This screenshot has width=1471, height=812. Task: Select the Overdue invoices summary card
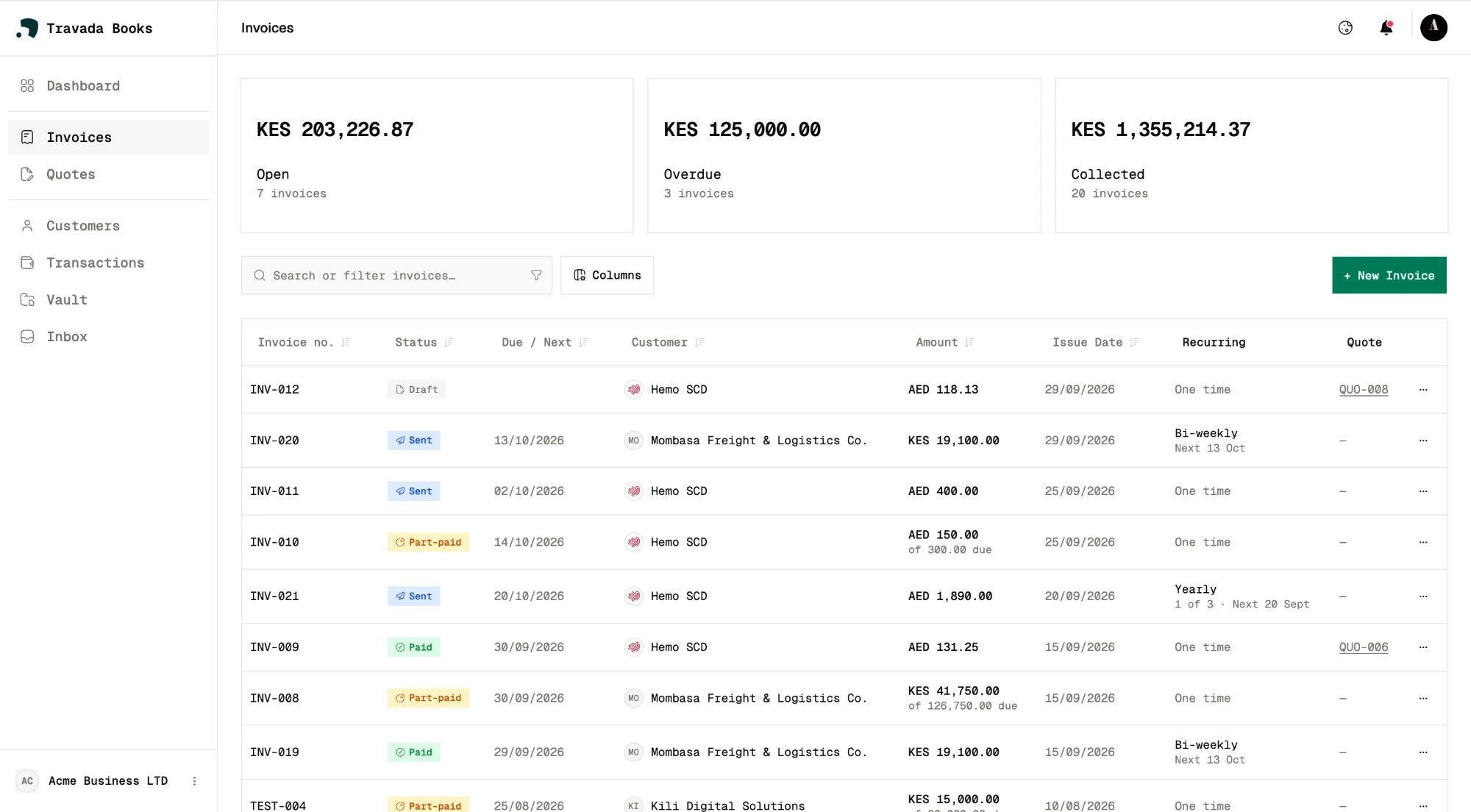point(844,156)
